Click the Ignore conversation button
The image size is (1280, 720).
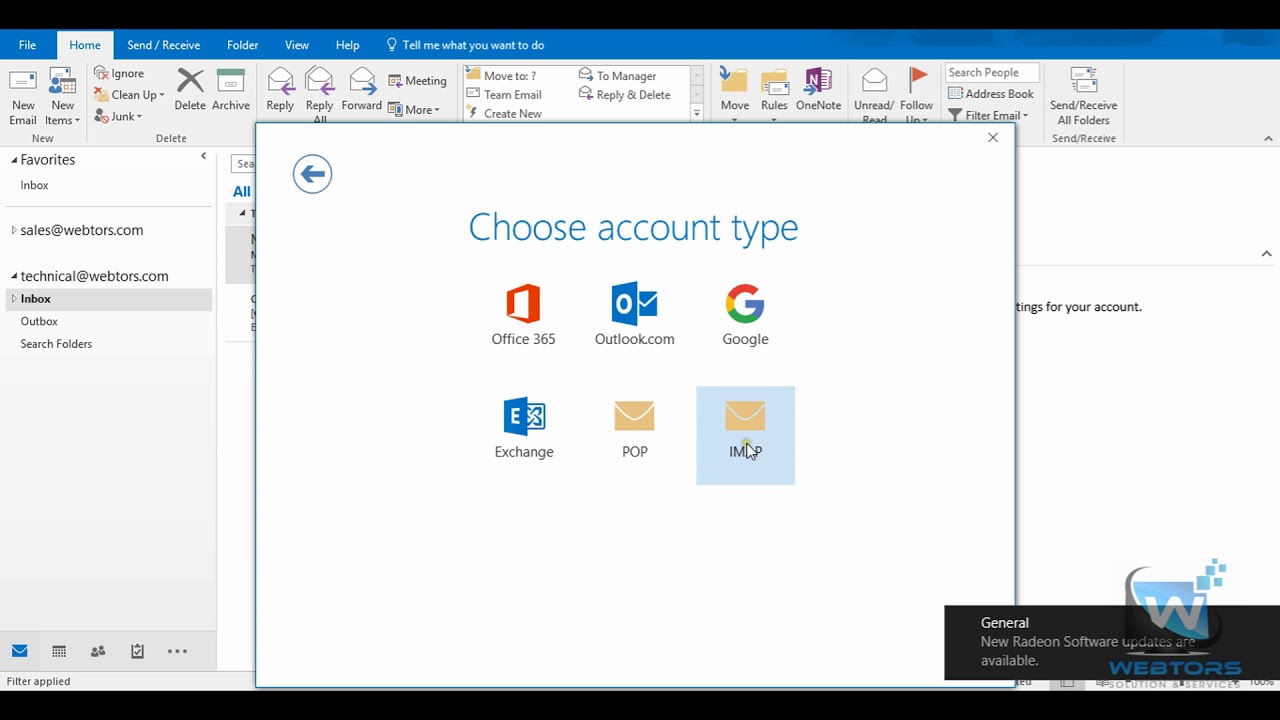[120, 73]
